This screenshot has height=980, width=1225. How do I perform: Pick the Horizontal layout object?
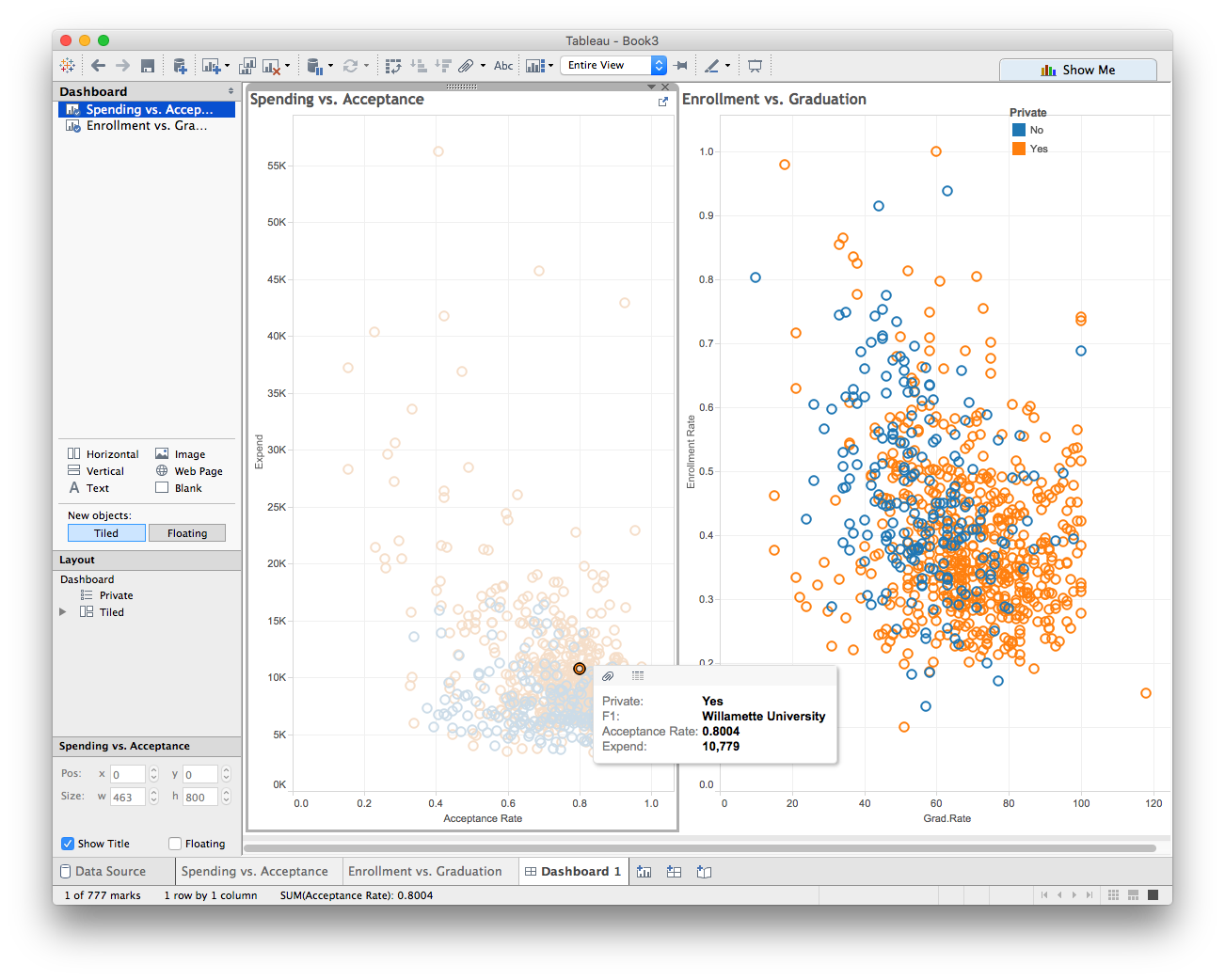103,454
